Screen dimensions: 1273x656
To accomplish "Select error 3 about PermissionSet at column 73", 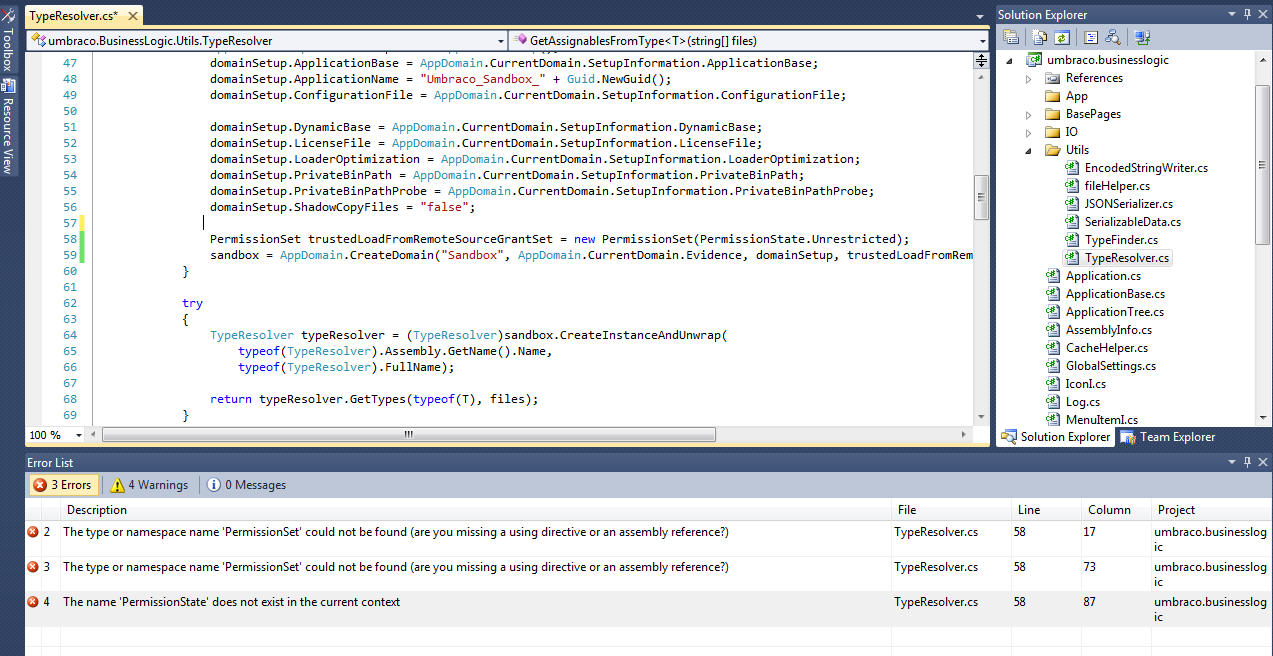I will [649, 574].
